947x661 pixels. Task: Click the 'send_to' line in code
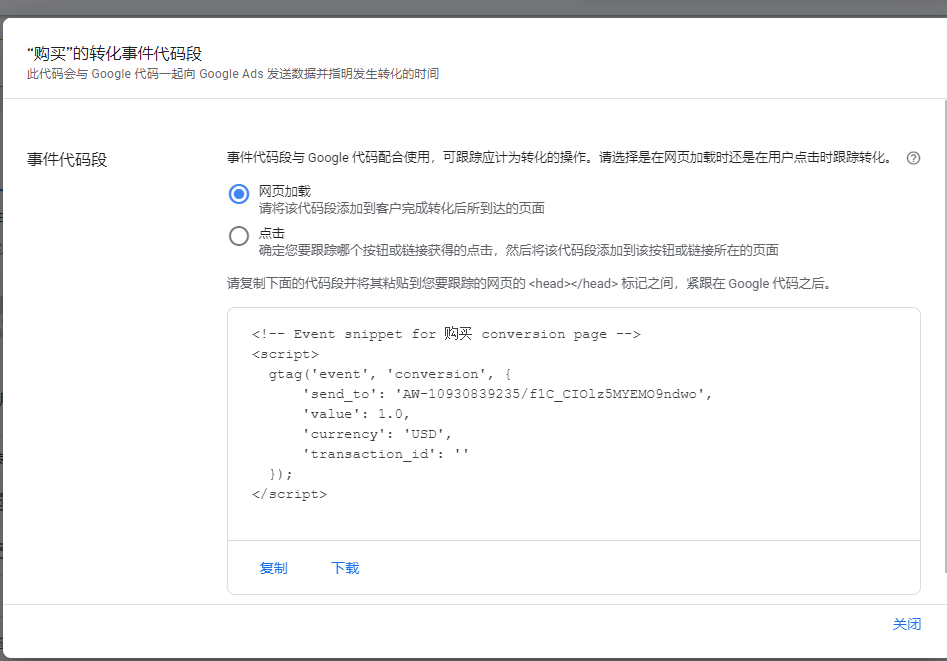(508, 394)
